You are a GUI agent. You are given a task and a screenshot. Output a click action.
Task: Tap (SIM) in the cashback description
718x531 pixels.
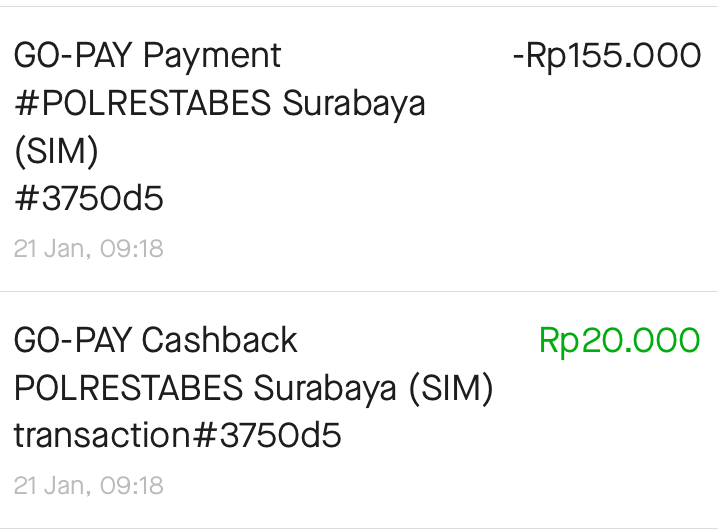pyautogui.click(x=450, y=389)
